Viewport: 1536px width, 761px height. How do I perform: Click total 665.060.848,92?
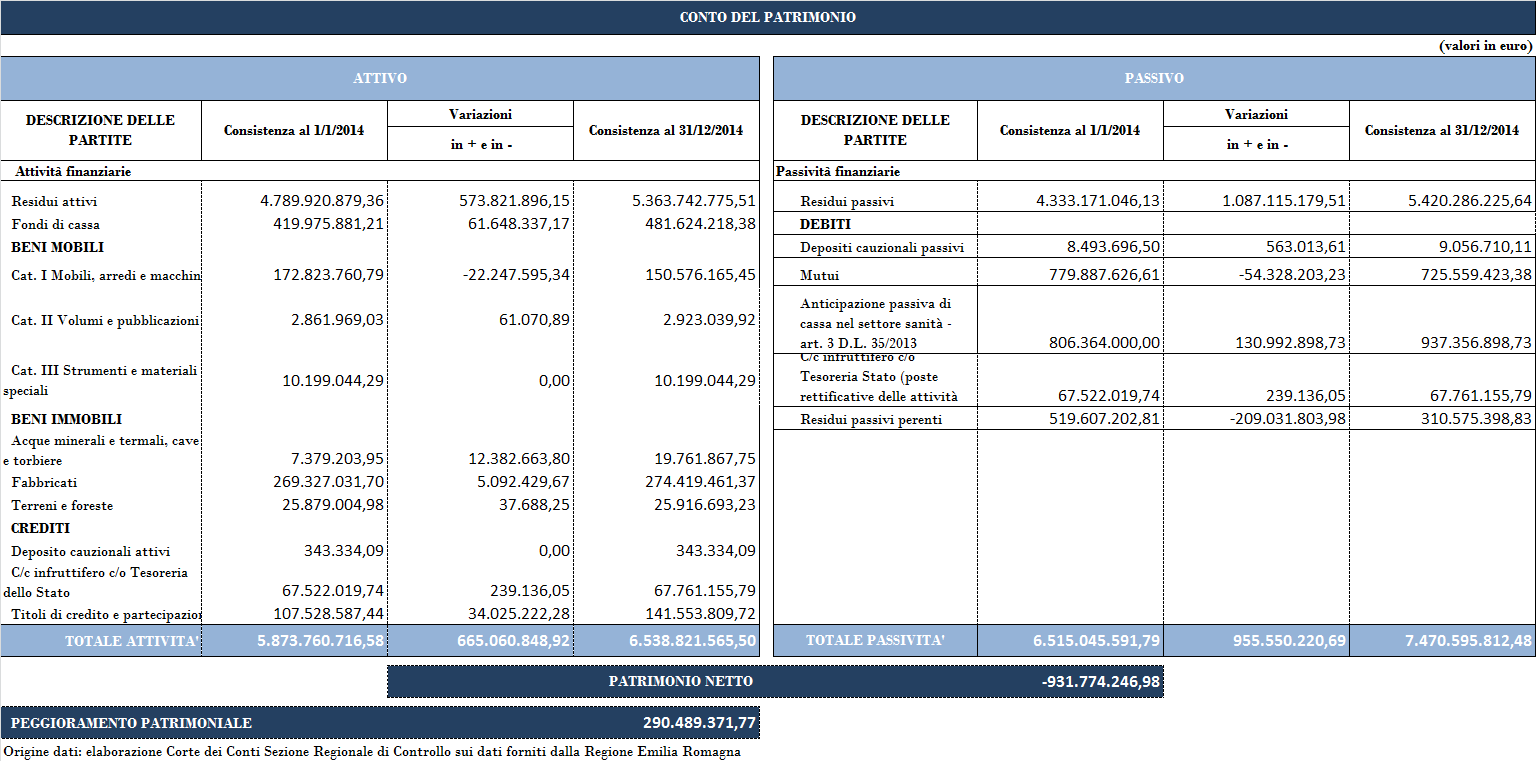pos(513,640)
